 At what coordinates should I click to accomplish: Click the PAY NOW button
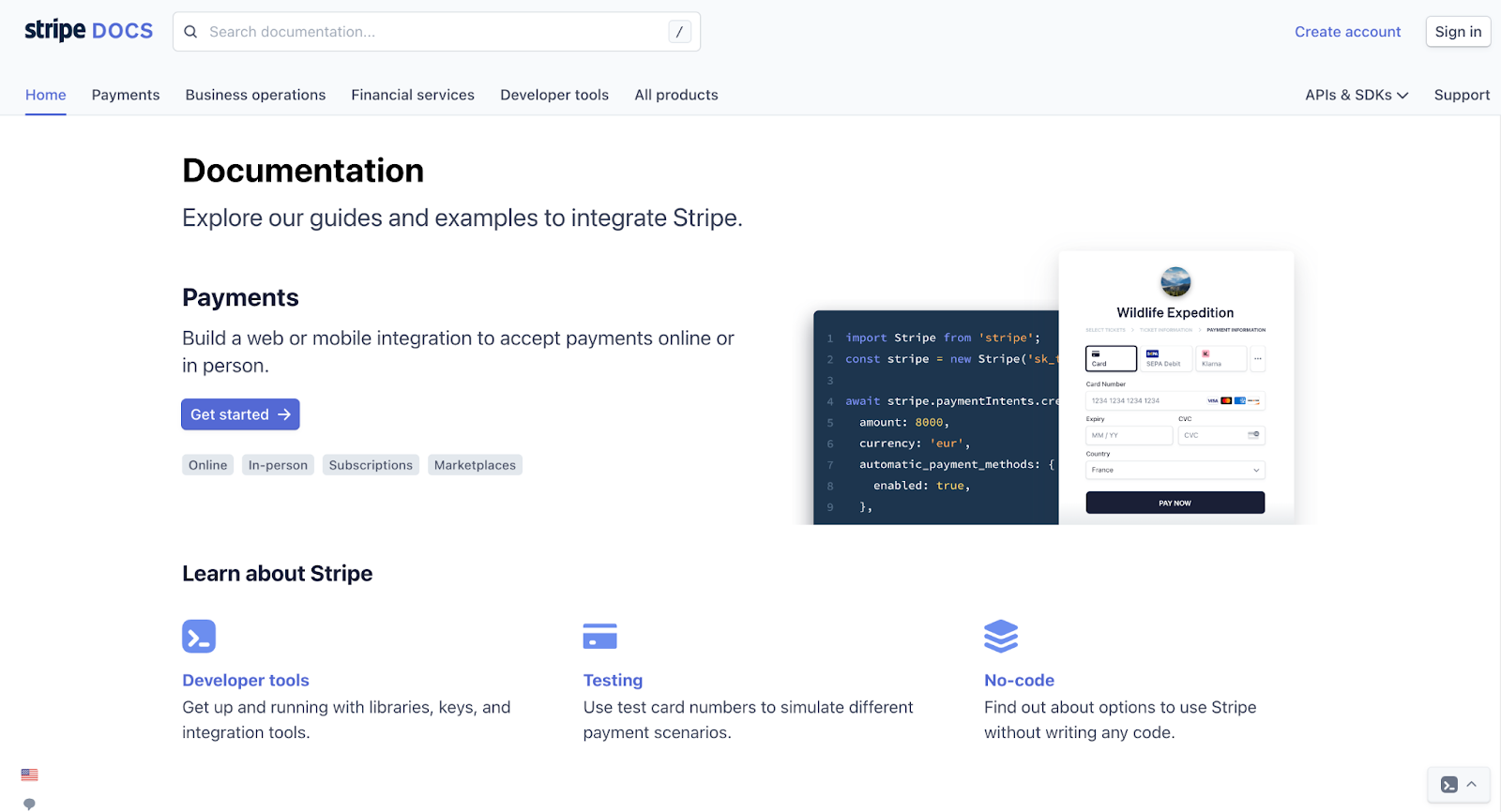[x=1175, y=503]
